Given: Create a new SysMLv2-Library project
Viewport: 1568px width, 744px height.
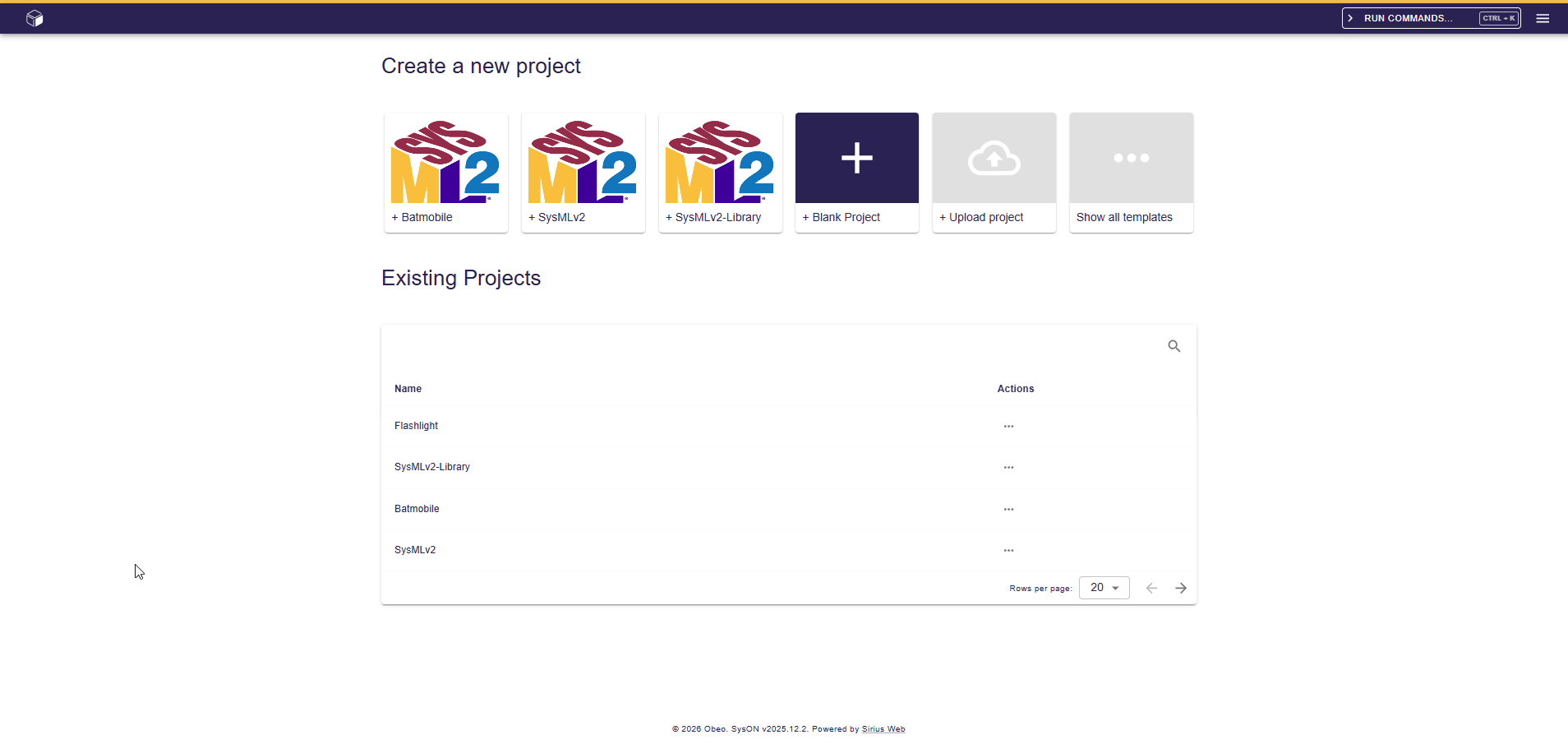Looking at the screenshot, I should 720,157.
